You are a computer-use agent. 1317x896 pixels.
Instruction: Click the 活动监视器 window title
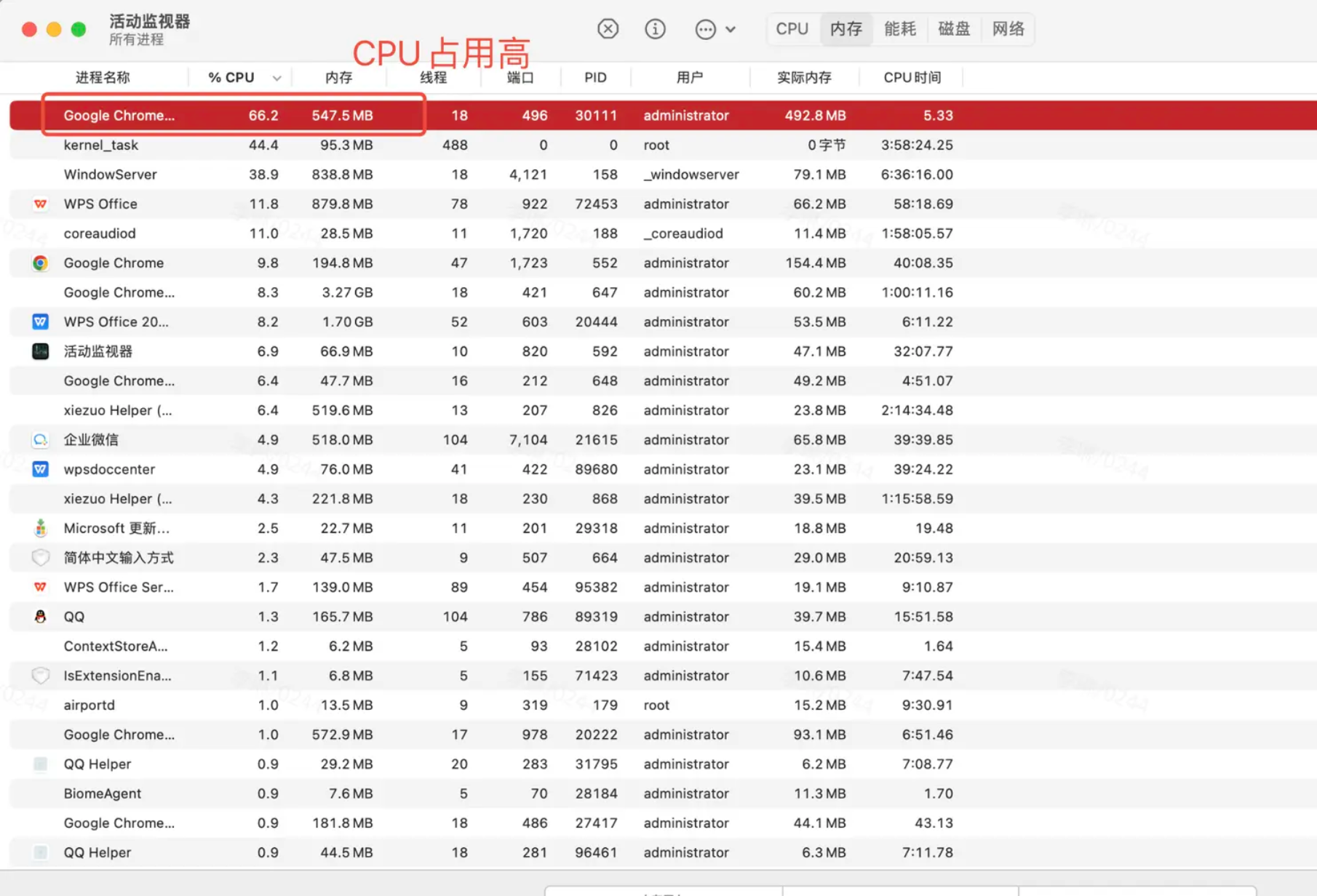(x=149, y=21)
